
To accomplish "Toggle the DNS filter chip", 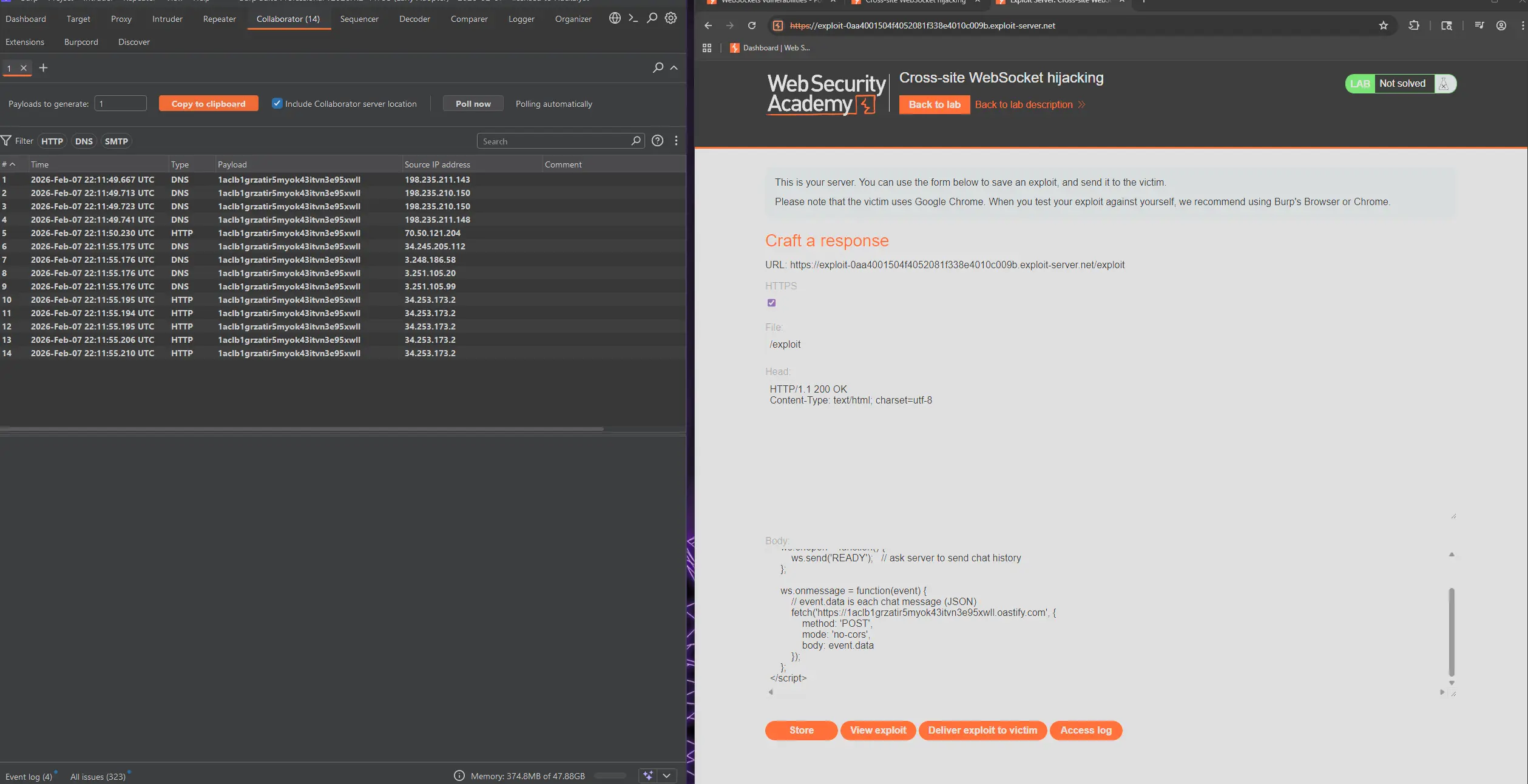I will [84, 141].
